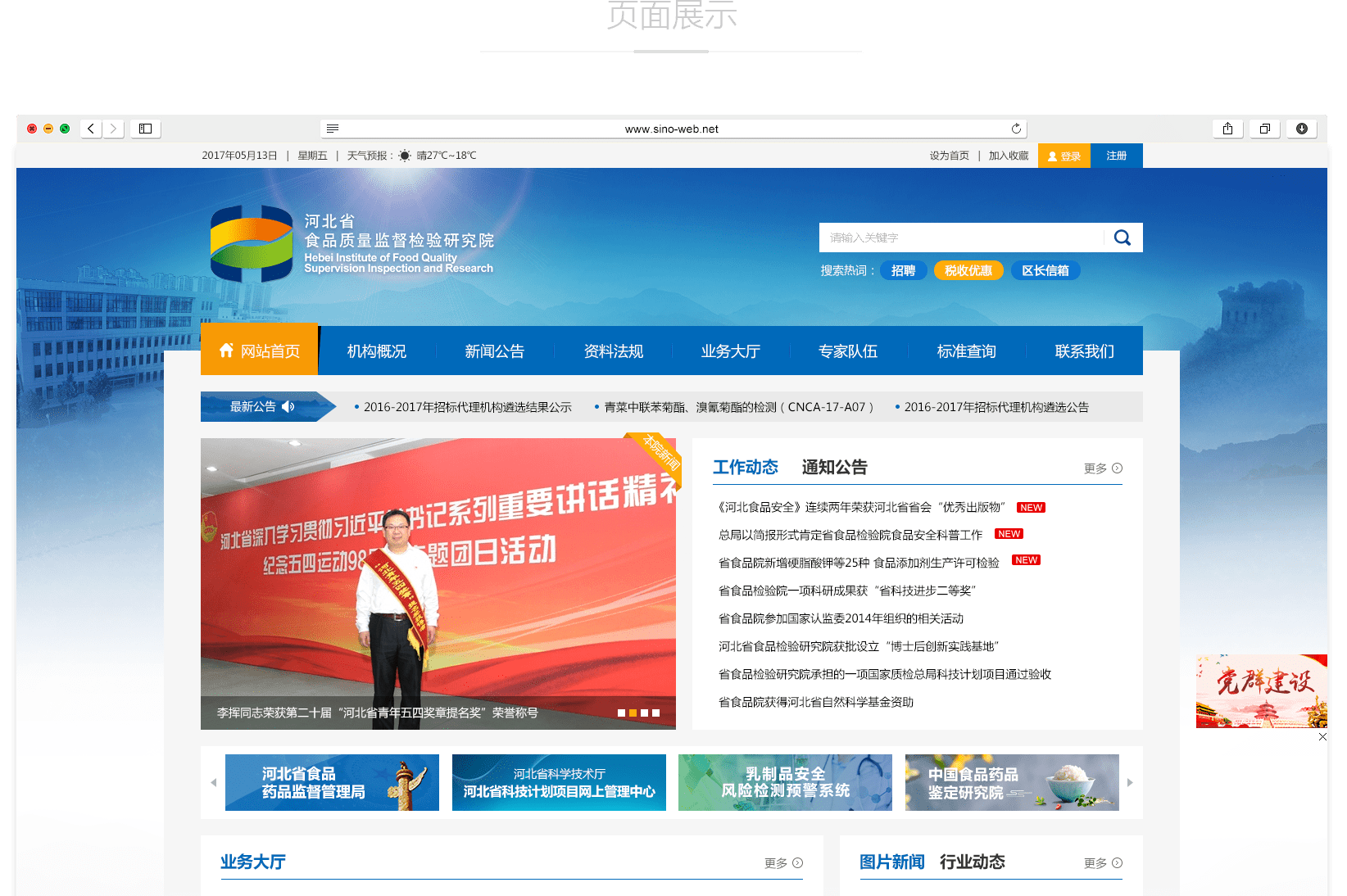Click the address bar www.sino-web.net
The height and width of the screenshot is (896, 1347).
tap(672, 129)
